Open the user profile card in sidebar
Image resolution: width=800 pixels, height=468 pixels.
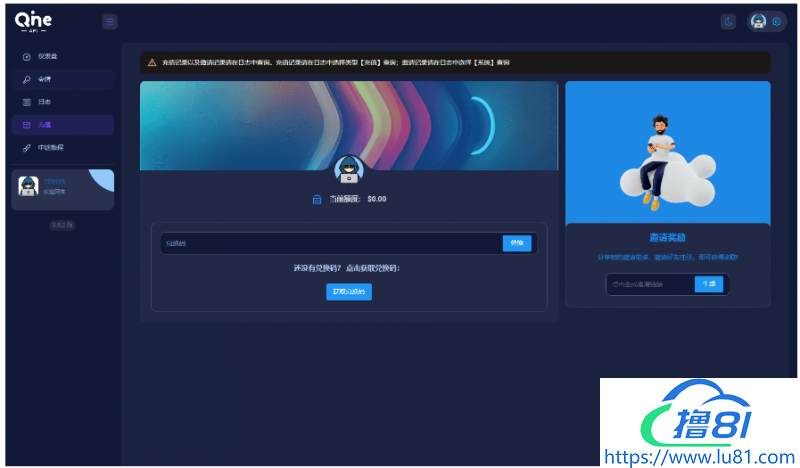62,189
